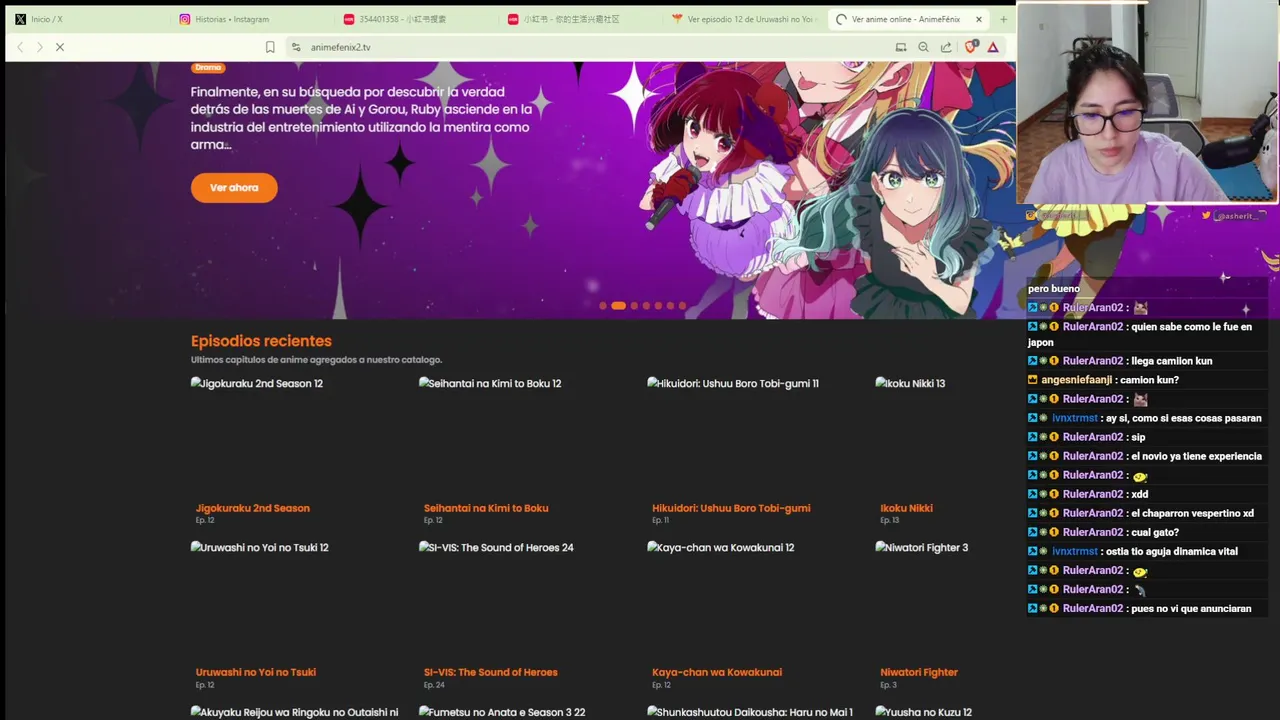Click the Episodios recientes heading
The width and height of the screenshot is (1280, 720).
click(x=261, y=341)
